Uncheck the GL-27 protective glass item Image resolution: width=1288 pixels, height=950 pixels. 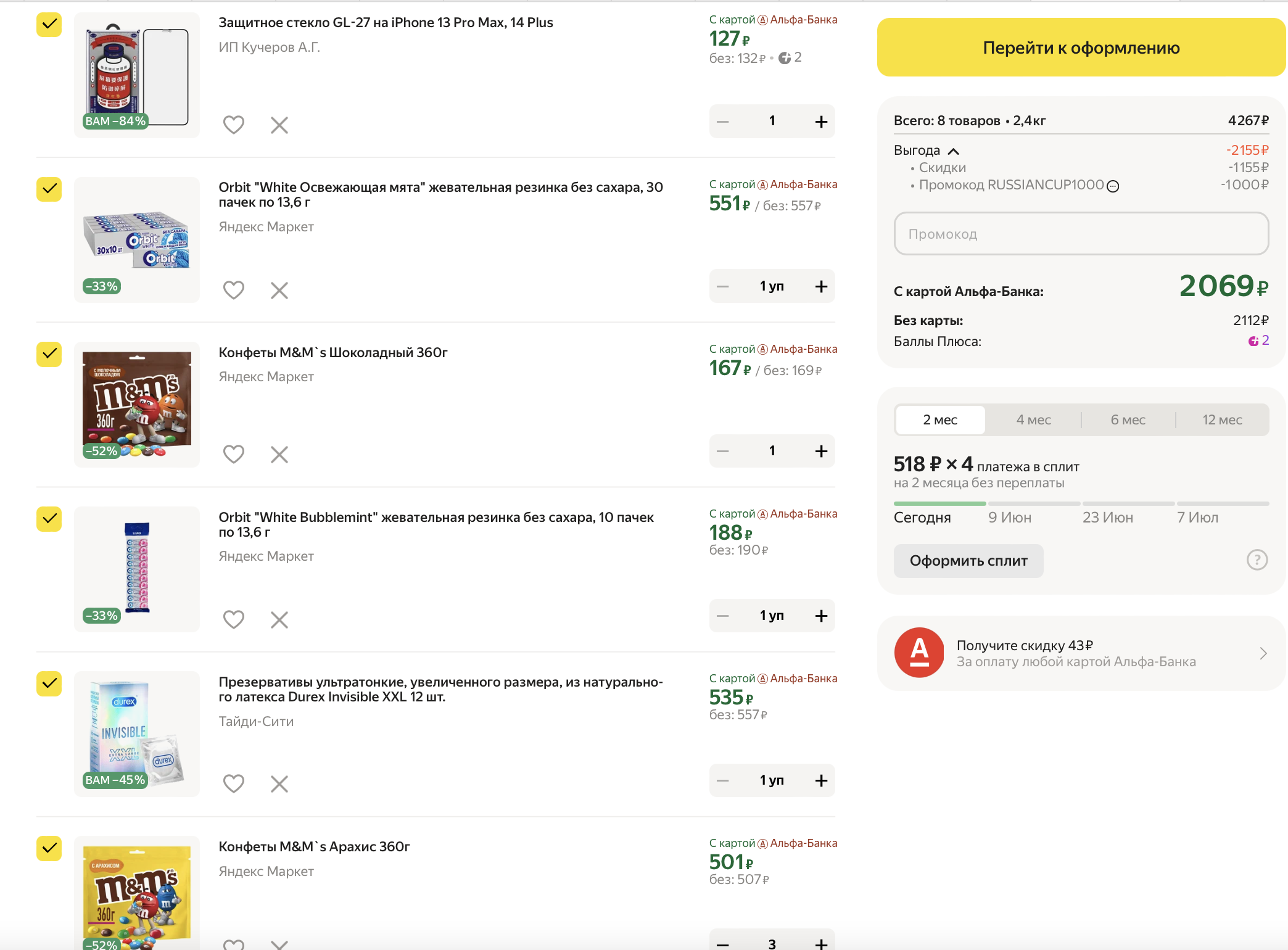coord(49,25)
